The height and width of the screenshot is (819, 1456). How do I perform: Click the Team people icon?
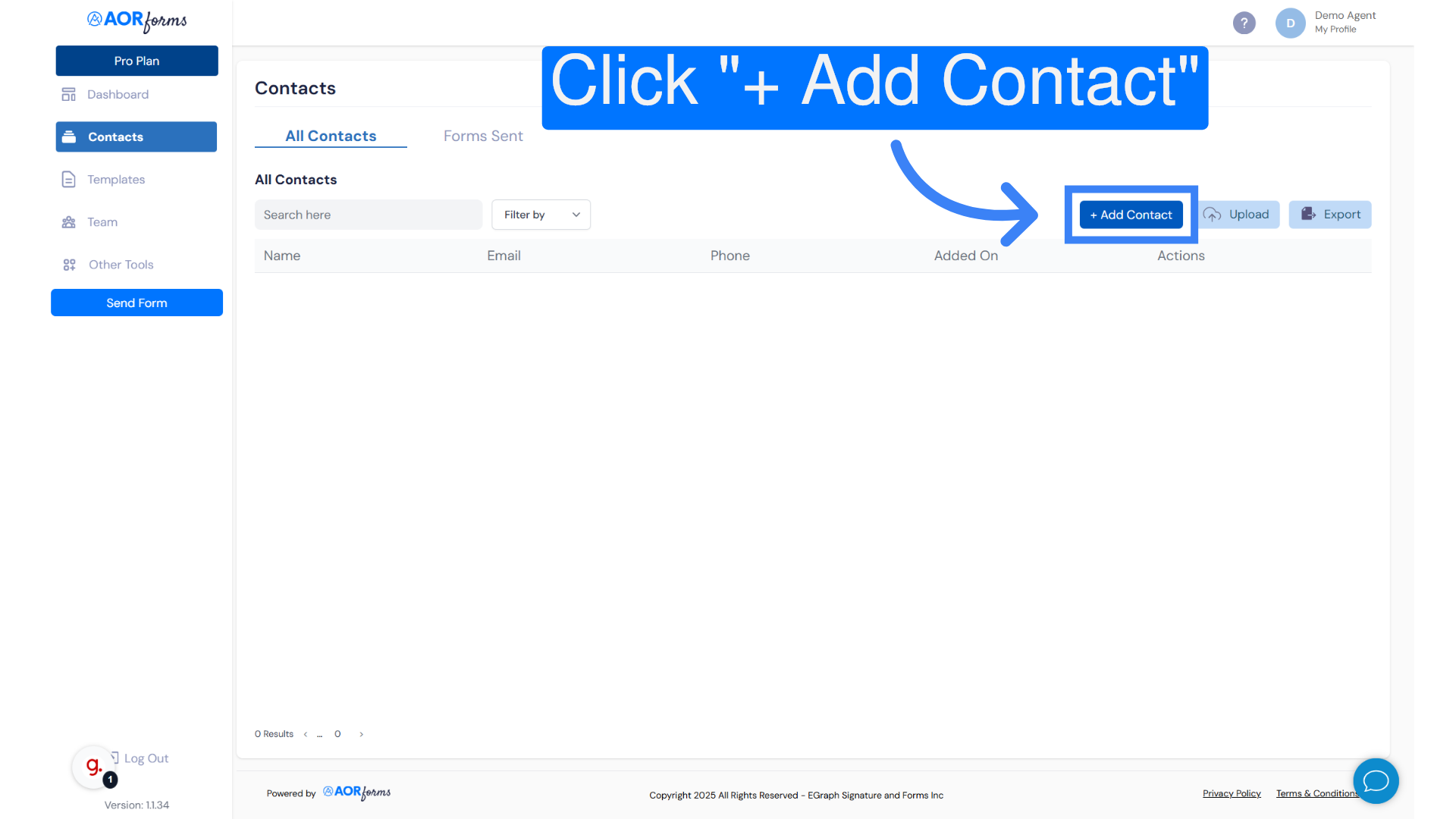click(x=69, y=222)
